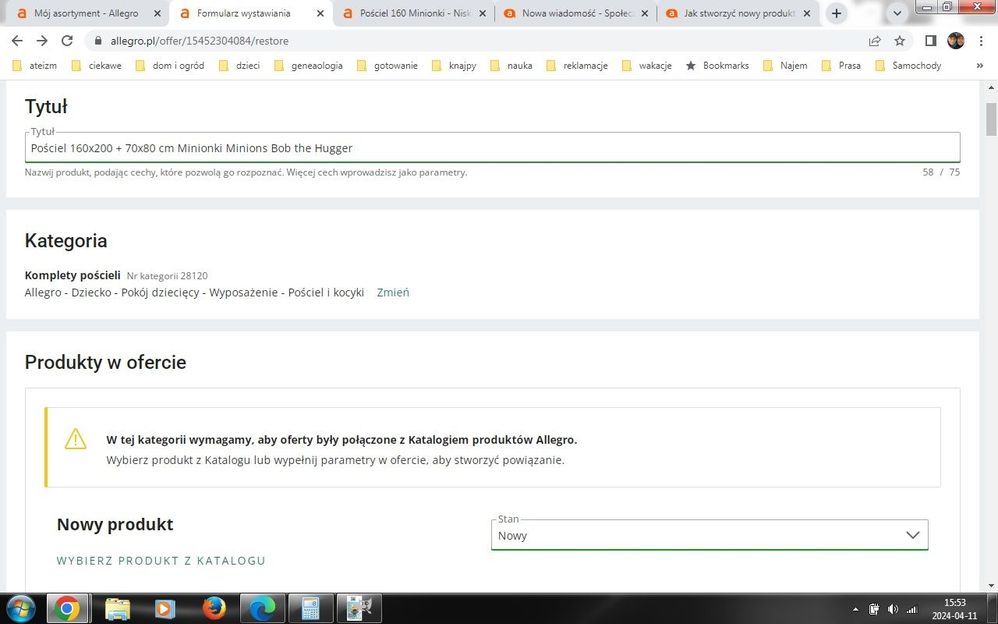
Task: Click the Nr kategorii 28120 text
Action: 167,276
